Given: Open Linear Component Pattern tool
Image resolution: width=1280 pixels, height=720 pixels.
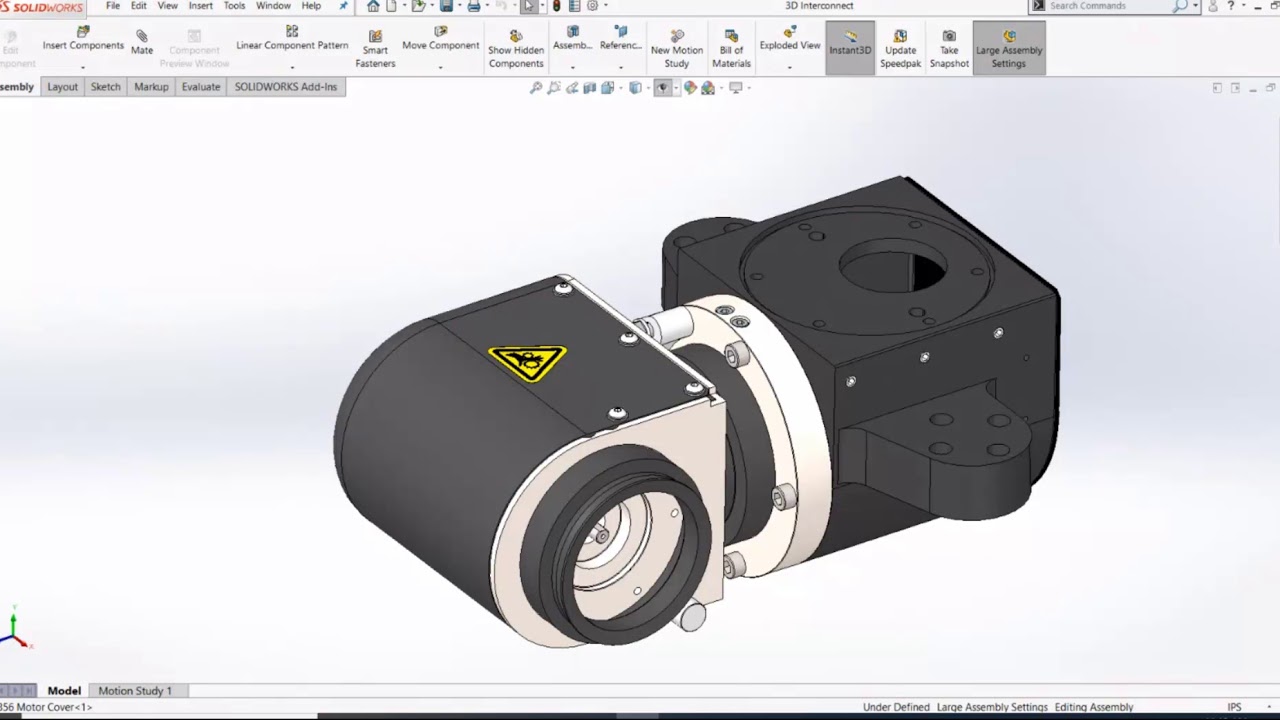Looking at the screenshot, I should click(292, 39).
